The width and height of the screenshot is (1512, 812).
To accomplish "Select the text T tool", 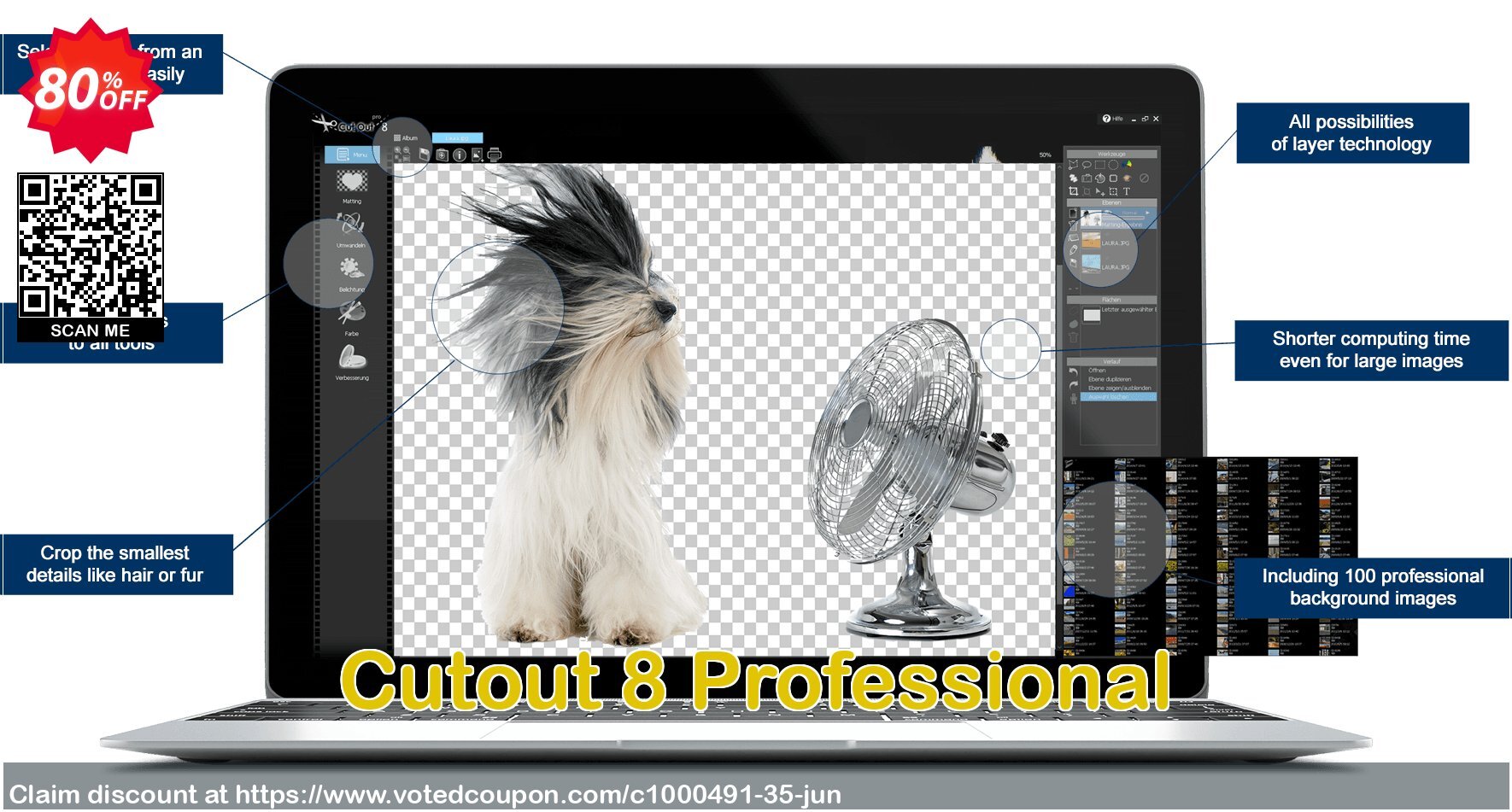I will click(x=1127, y=191).
